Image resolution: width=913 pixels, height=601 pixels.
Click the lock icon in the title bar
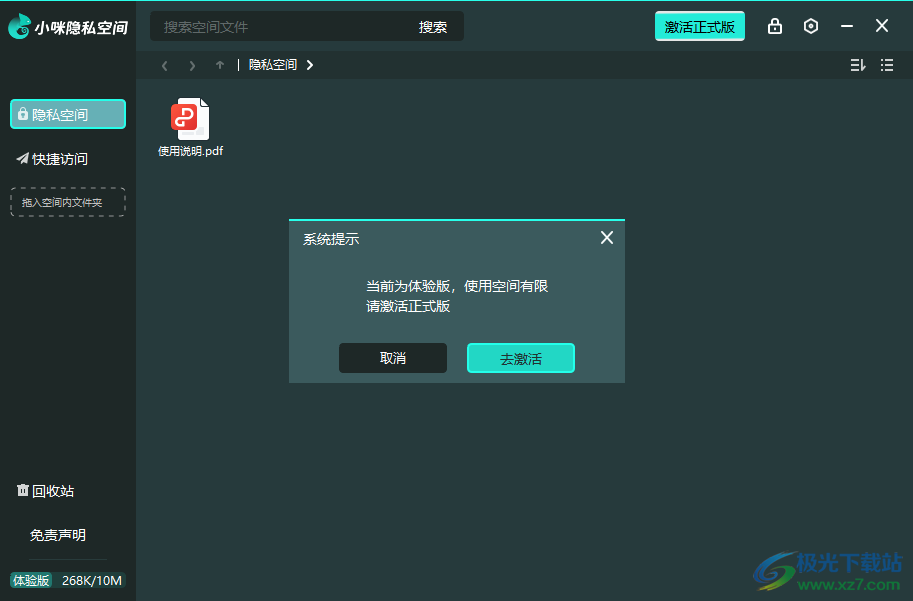click(x=774, y=26)
